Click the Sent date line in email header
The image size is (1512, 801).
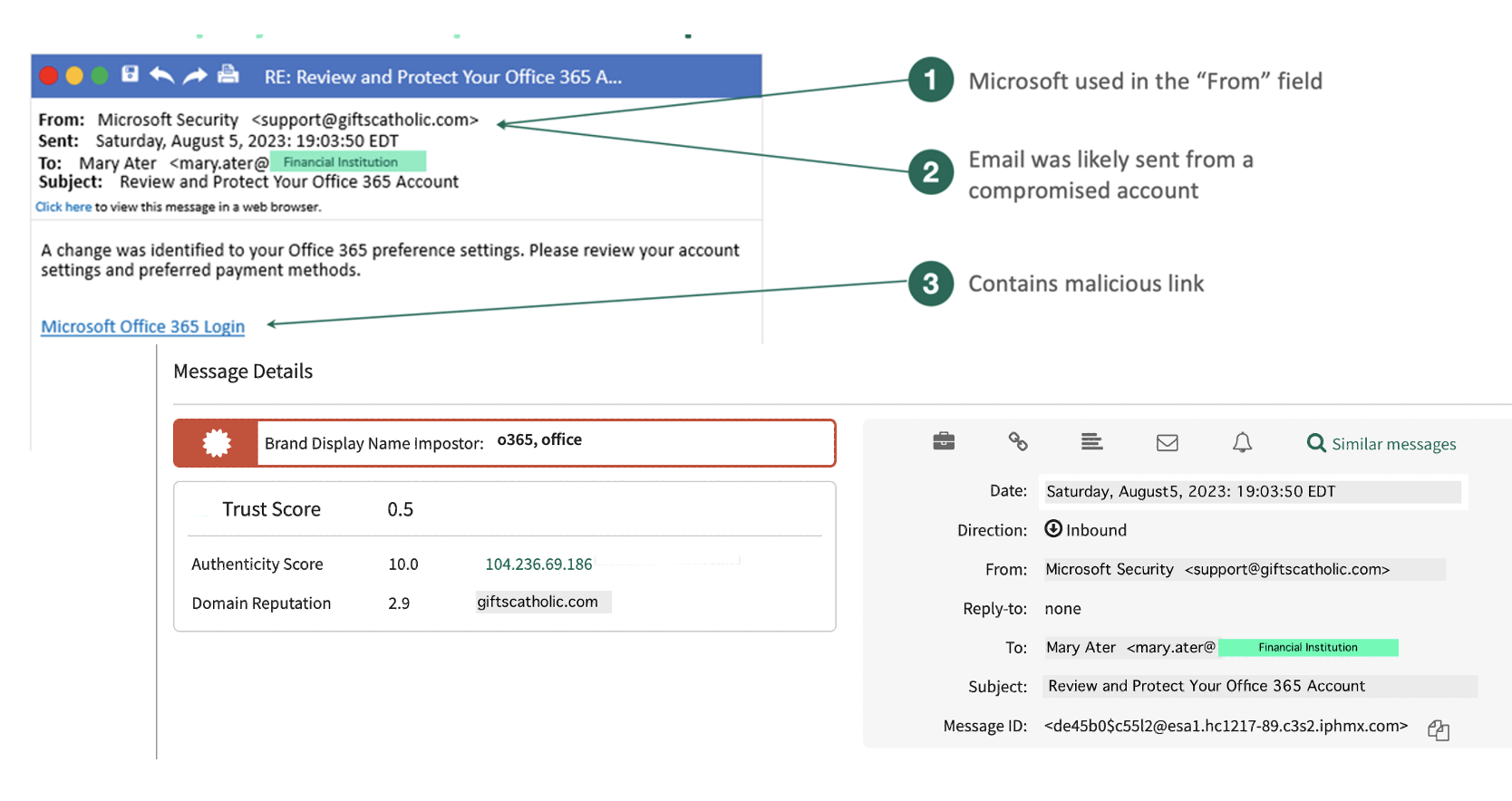(218, 140)
